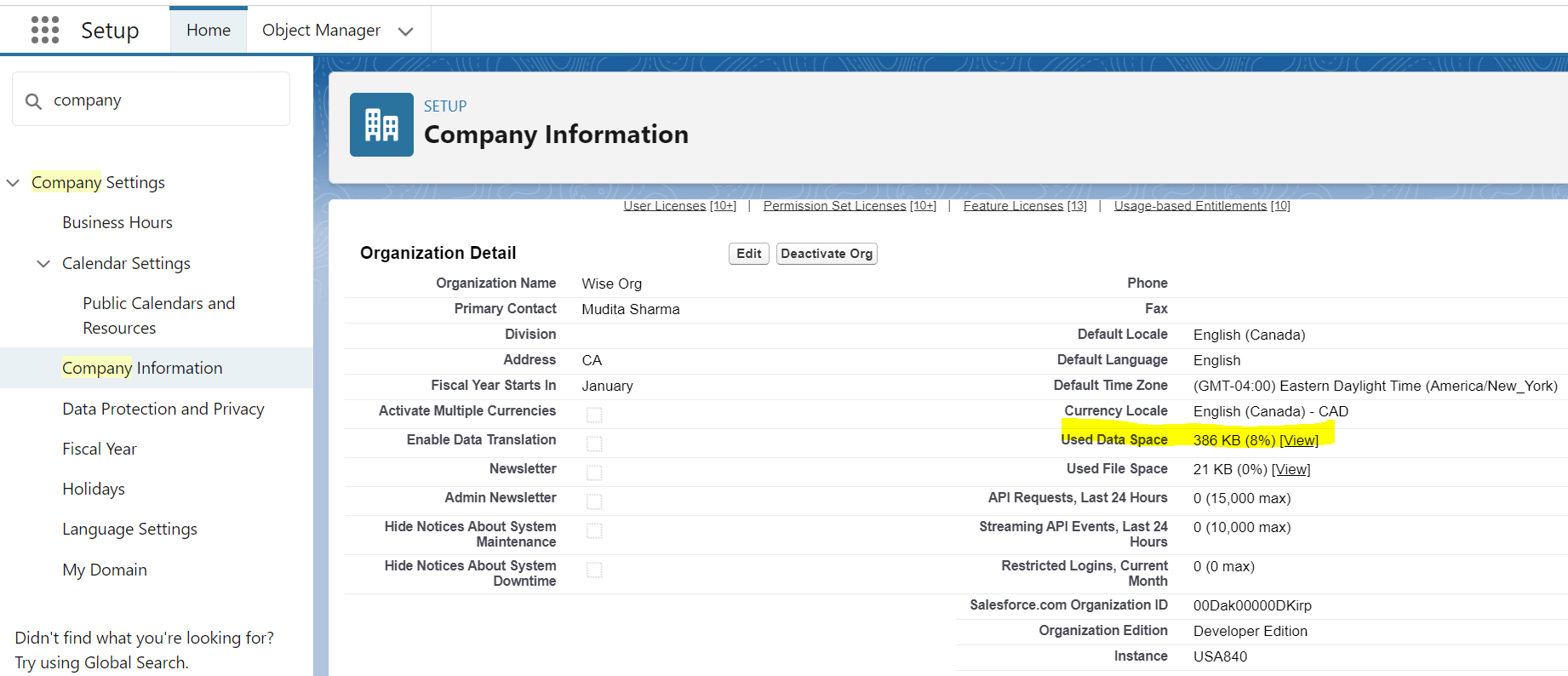Select the Address value CA

click(x=592, y=360)
